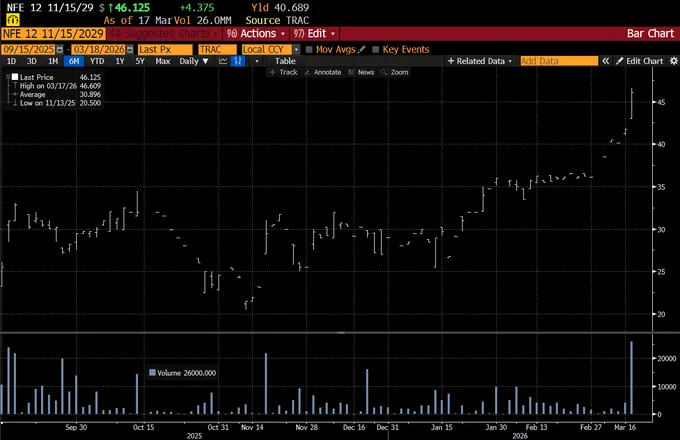Click the Average 30.896 legend row
This screenshot has width=680, height=440.
pos(57,95)
